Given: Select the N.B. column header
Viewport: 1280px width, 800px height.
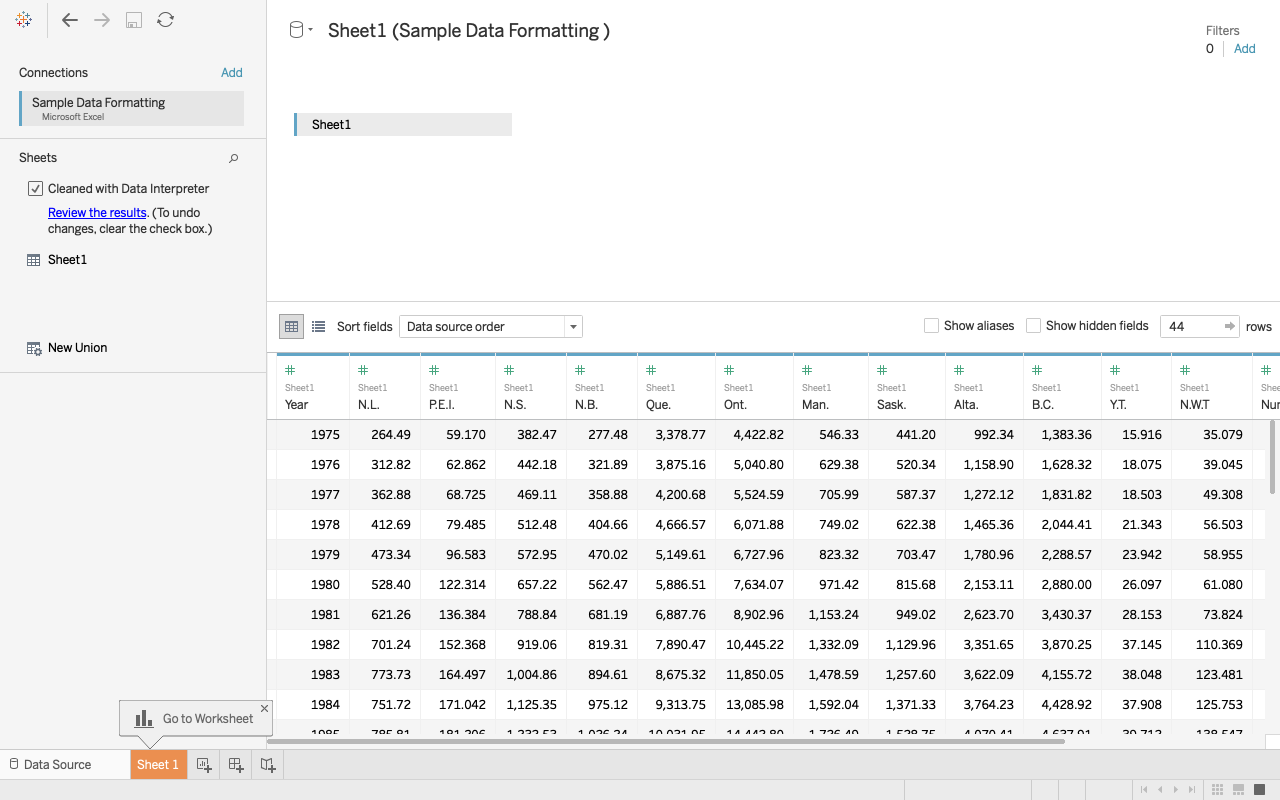Looking at the screenshot, I should [x=602, y=387].
